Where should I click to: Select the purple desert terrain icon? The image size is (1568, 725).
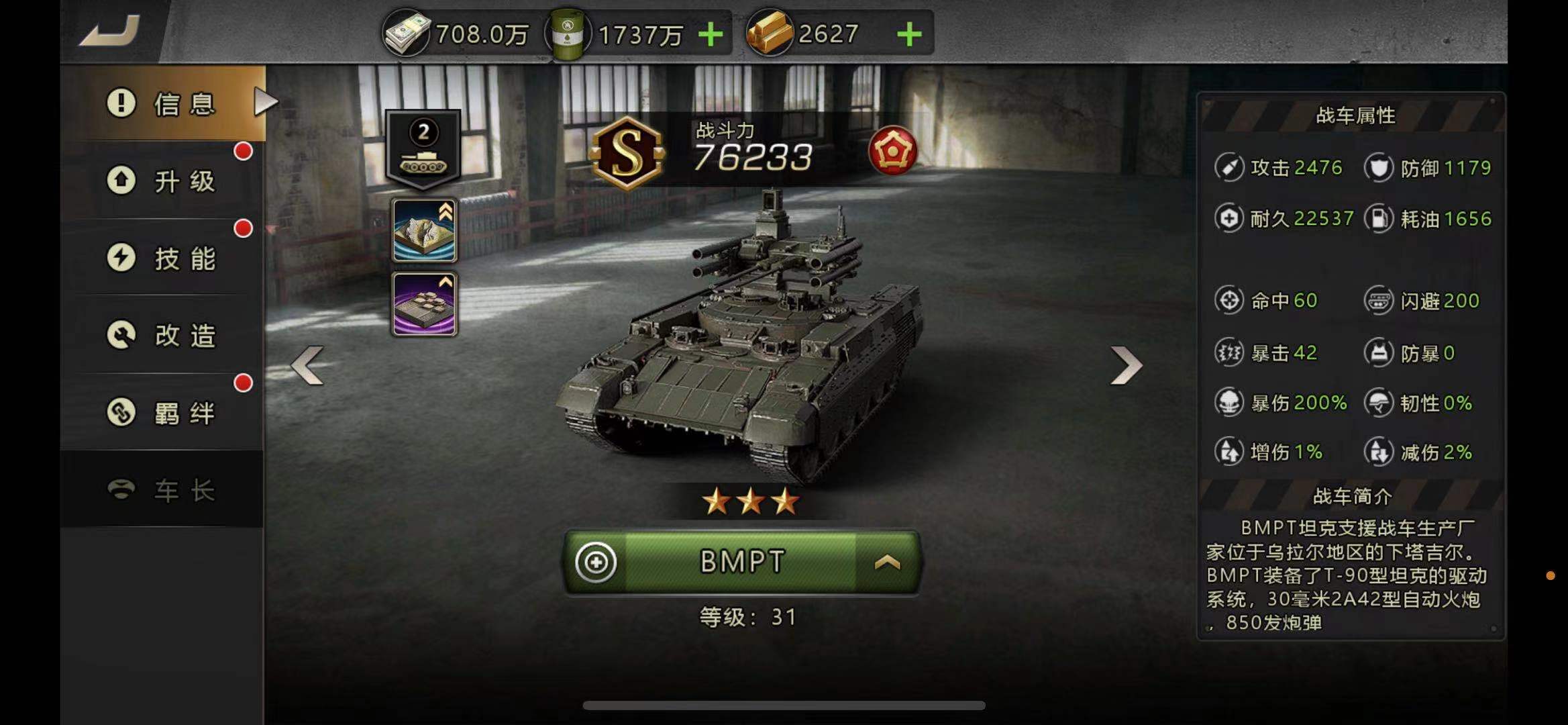tap(424, 304)
